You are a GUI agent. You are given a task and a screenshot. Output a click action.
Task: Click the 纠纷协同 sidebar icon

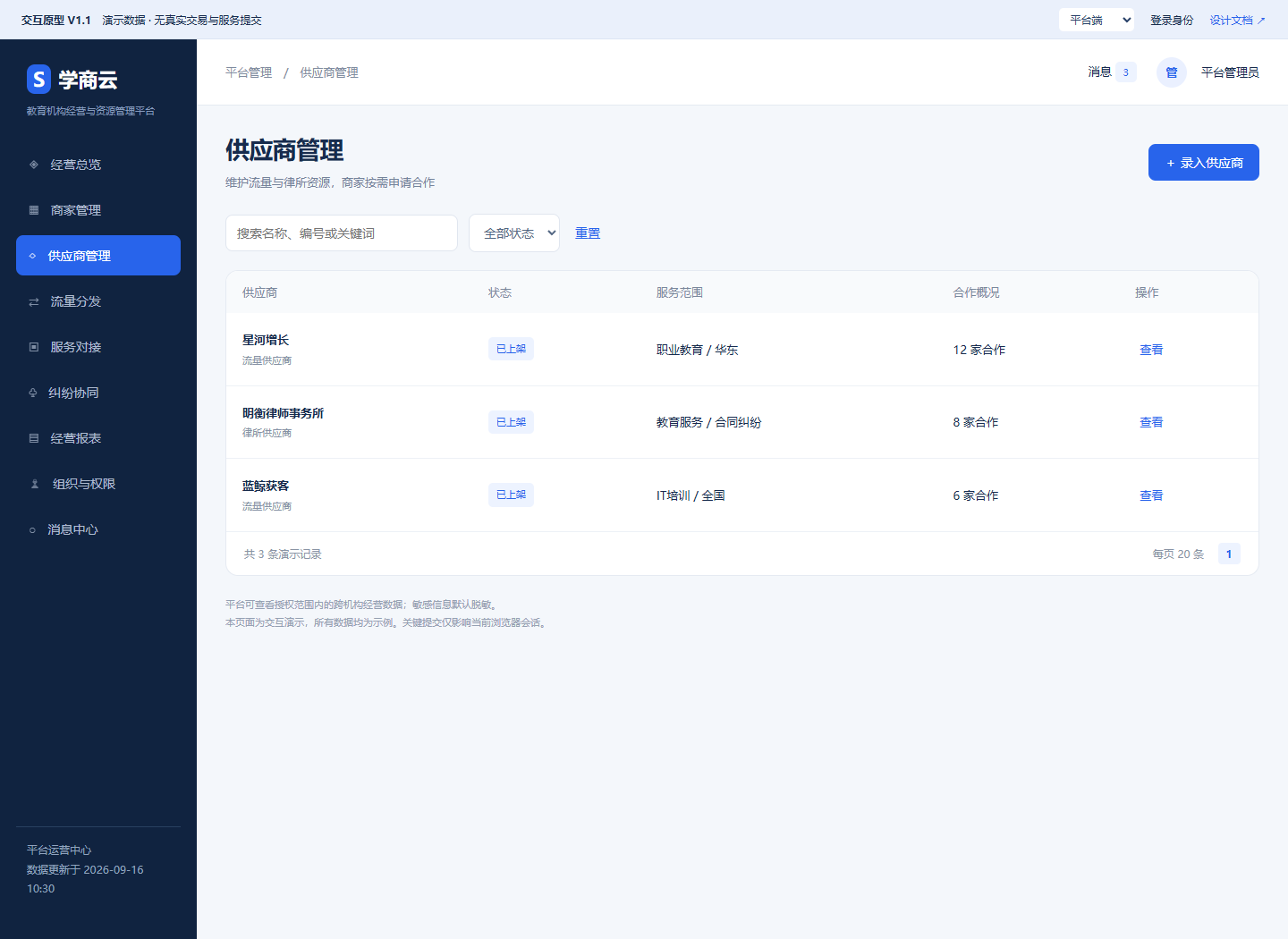tap(33, 393)
